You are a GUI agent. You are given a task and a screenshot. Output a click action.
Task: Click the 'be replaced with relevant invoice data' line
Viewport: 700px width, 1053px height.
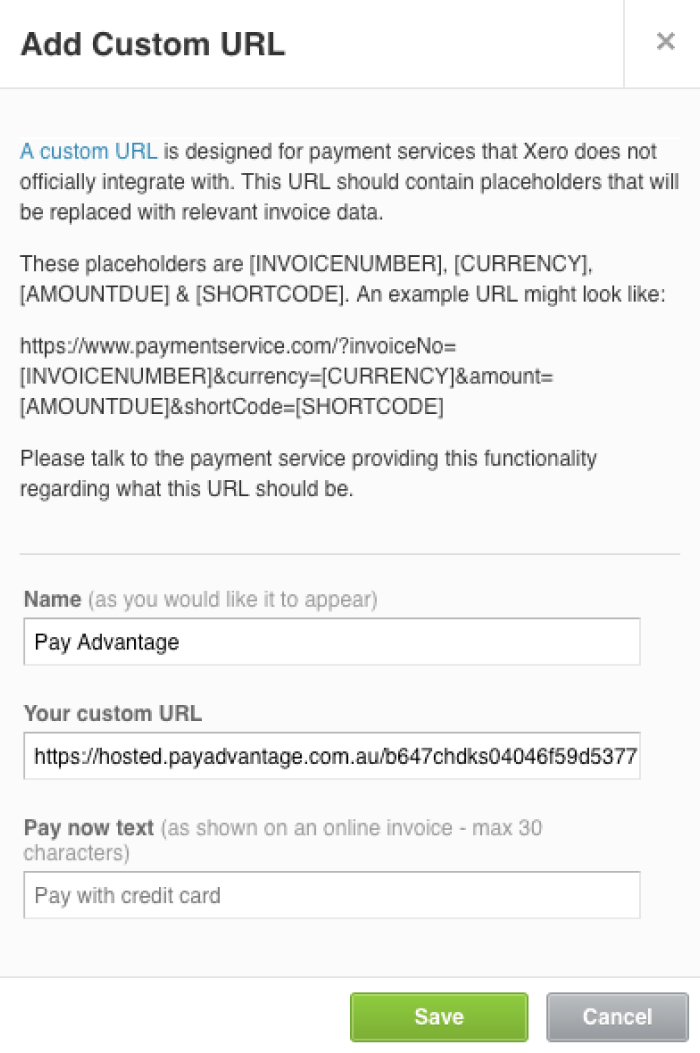(x=202, y=212)
